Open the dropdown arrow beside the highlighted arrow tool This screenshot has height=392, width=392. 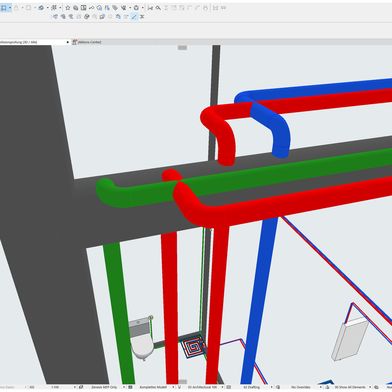coord(10,7)
